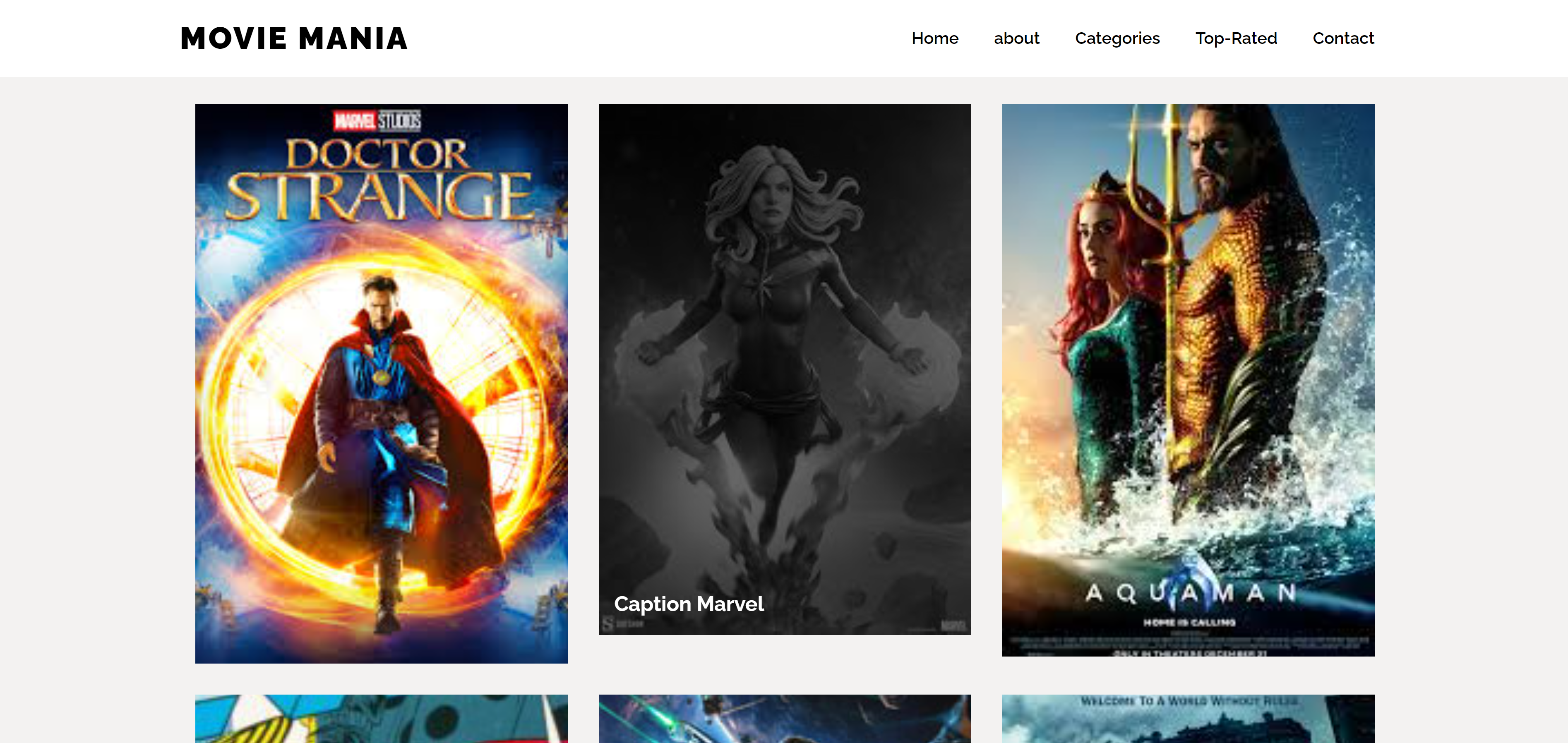The width and height of the screenshot is (1568, 743).
Task: Open the Home nav link
Action: click(x=934, y=38)
